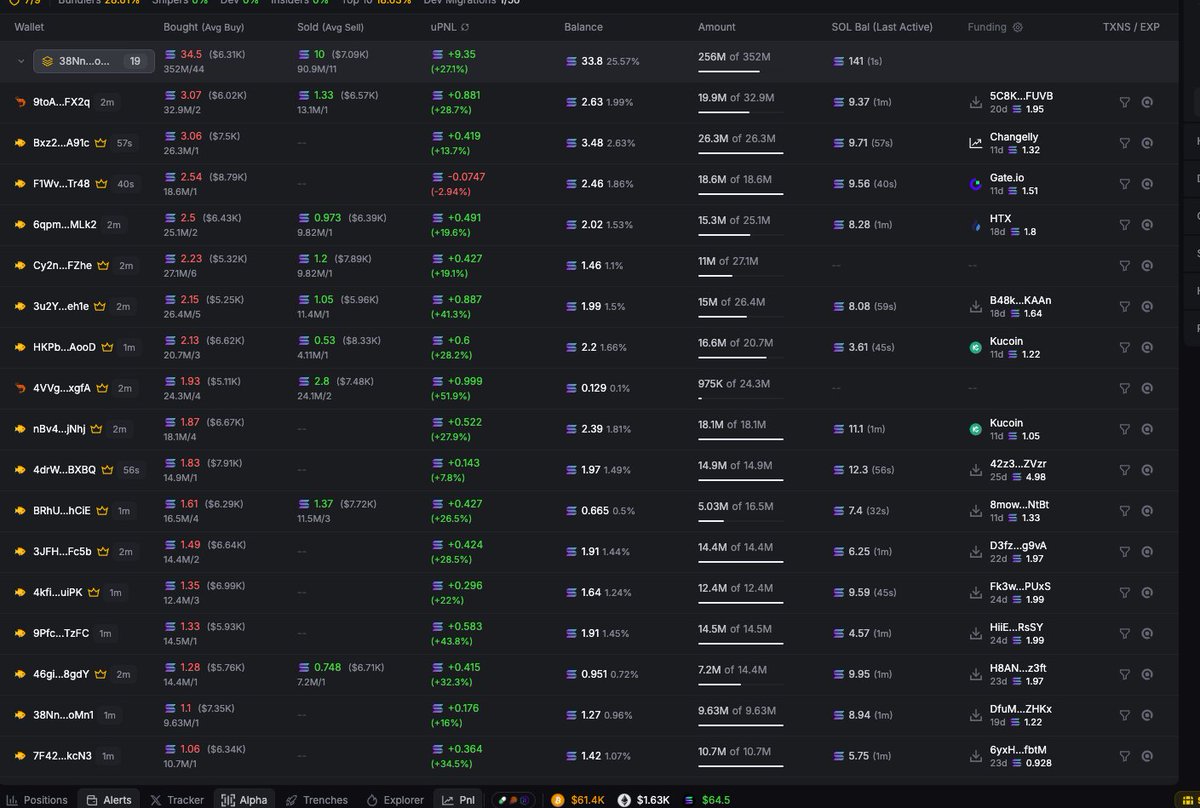1200x808 pixels.
Task: Open wallet link 9toA...FX2q
Action: tap(61, 102)
